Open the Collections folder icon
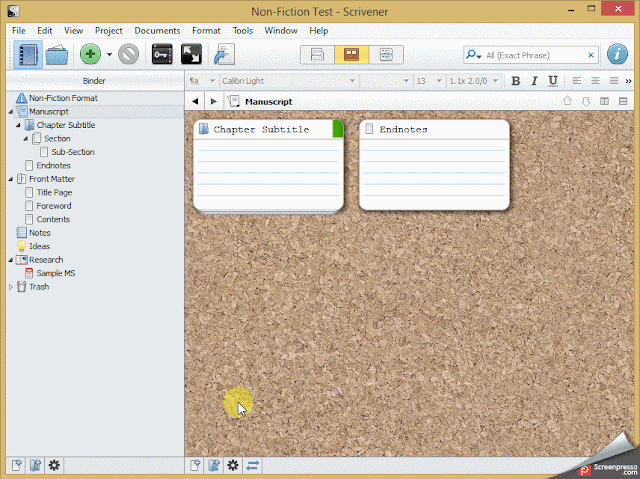Image resolution: width=640 pixels, height=479 pixels. (57, 54)
